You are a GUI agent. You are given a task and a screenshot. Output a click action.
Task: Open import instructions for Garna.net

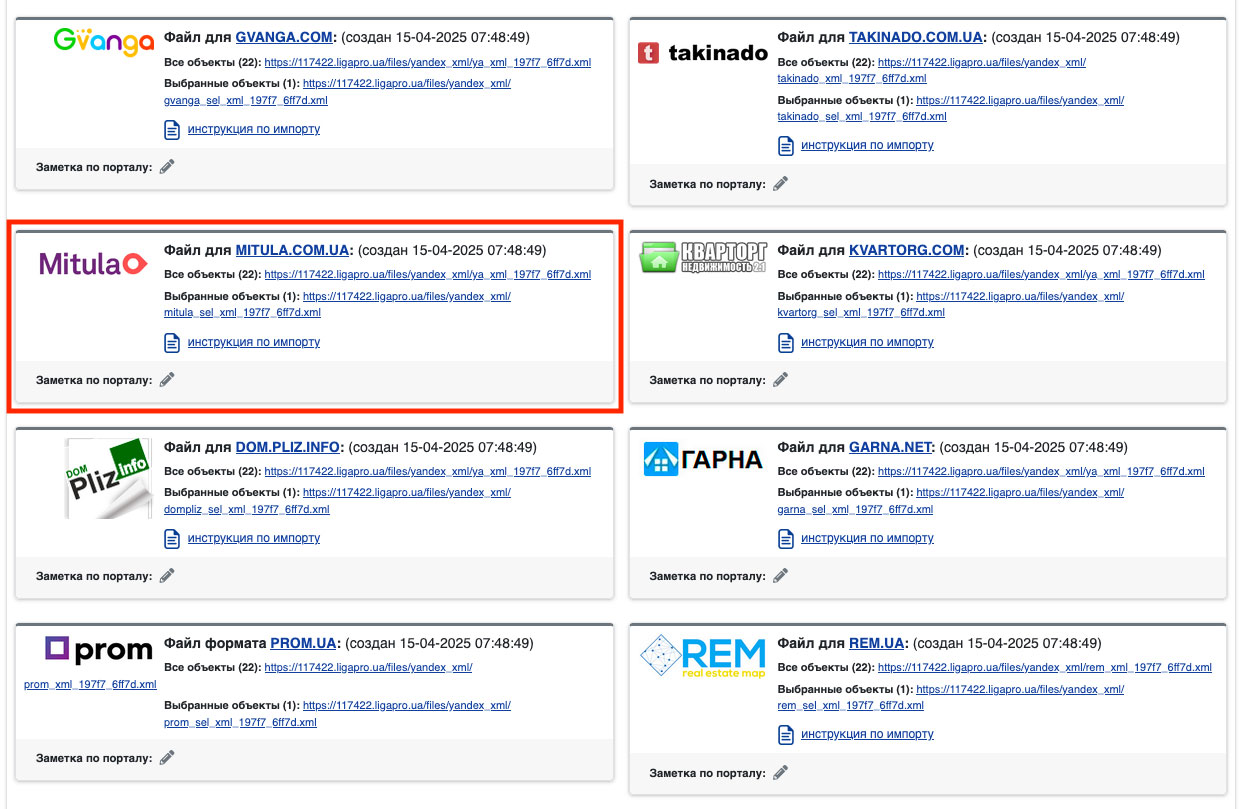tap(867, 538)
